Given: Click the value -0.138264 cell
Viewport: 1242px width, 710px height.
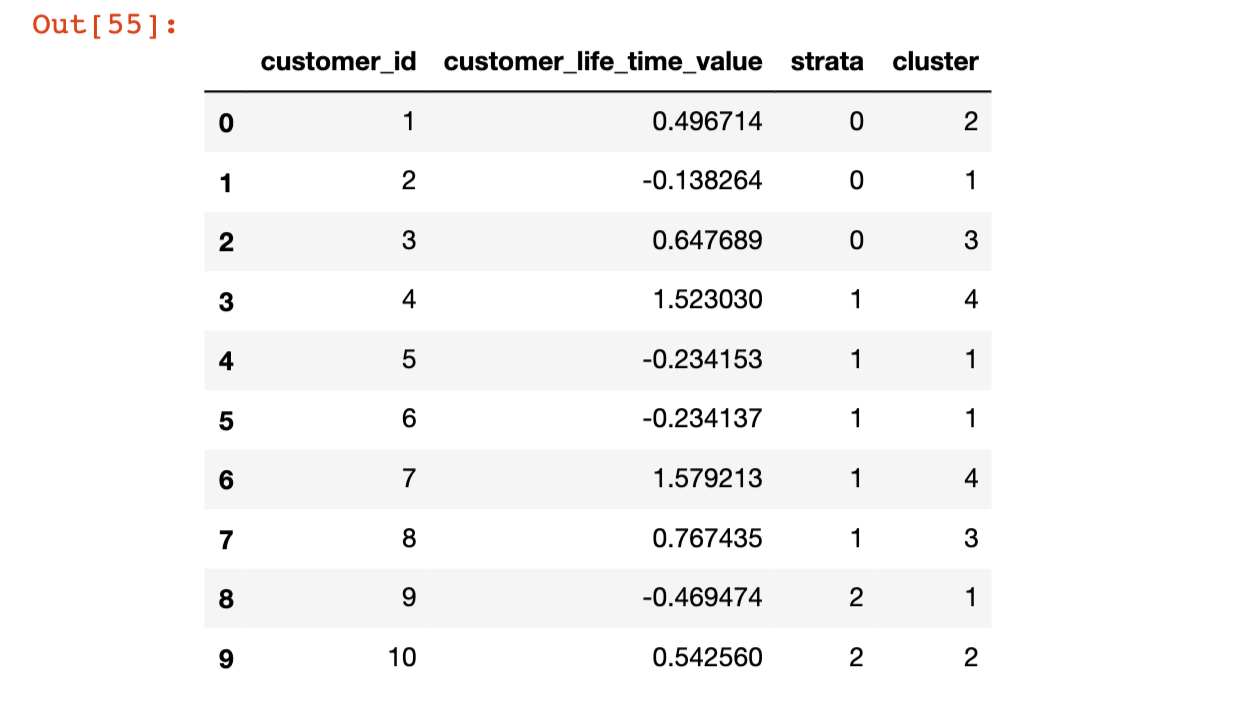Looking at the screenshot, I should (x=702, y=181).
